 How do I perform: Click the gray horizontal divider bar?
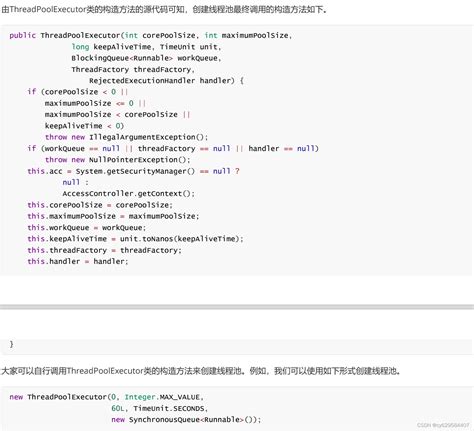tap(237, 306)
